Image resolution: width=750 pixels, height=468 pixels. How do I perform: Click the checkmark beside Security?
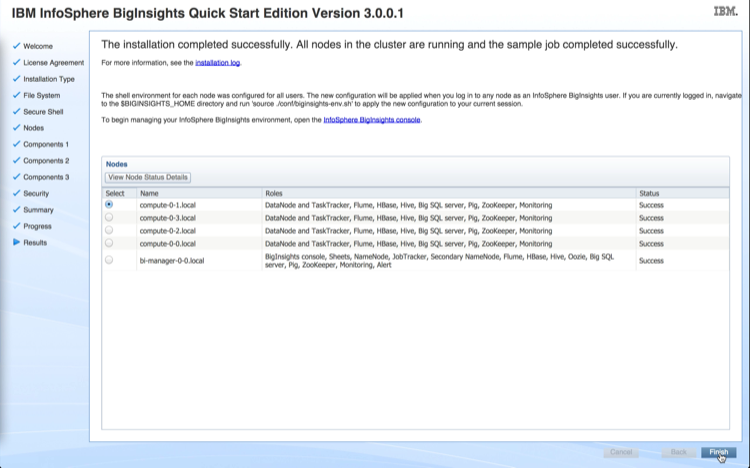[17, 192]
